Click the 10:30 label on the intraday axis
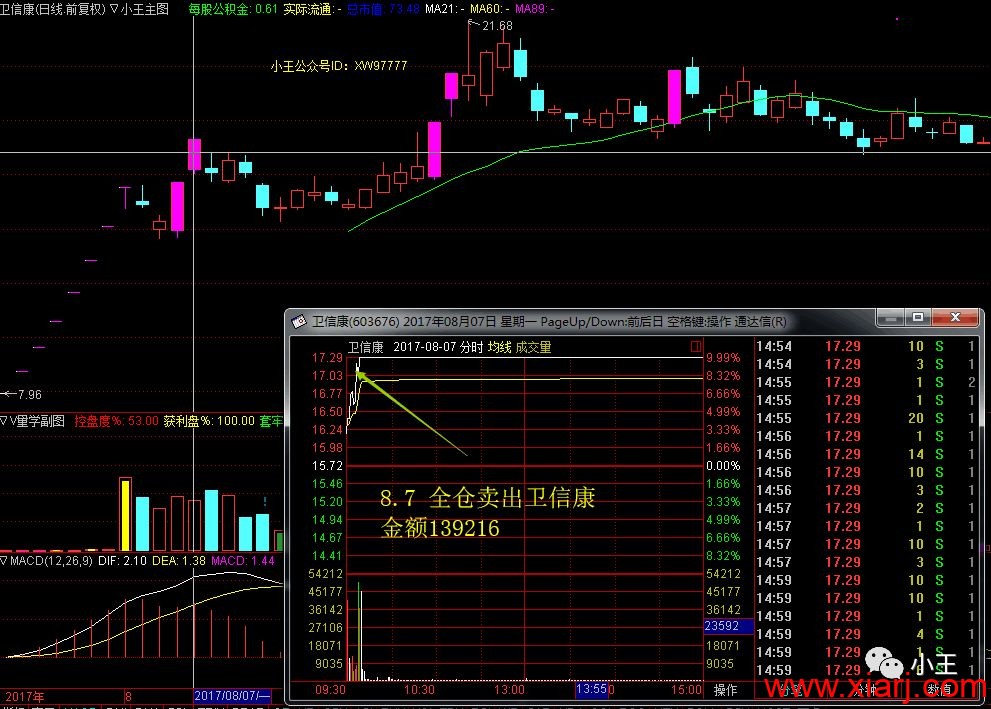 419,689
